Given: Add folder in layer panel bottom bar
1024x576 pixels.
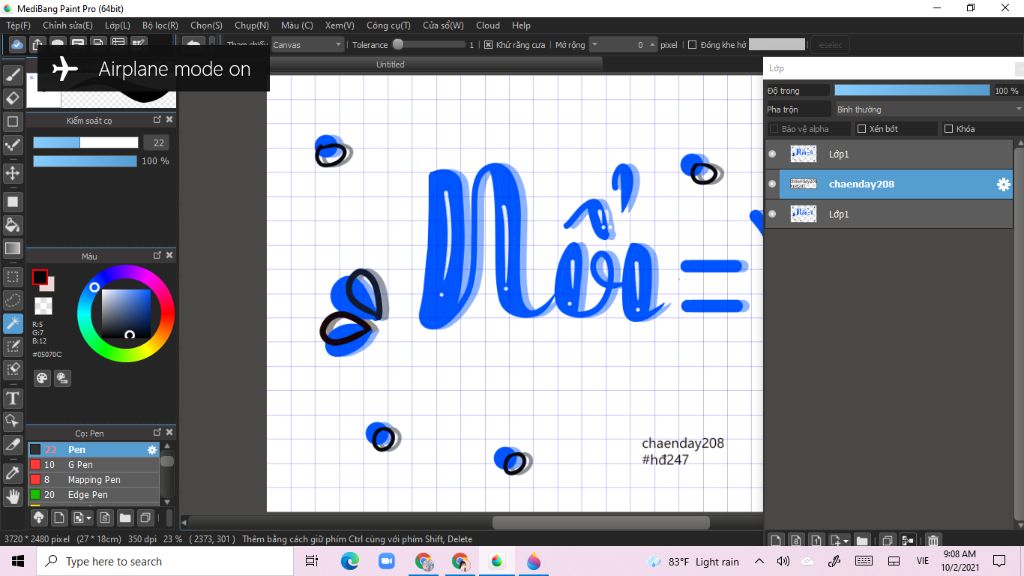Looking at the screenshot, I should (x=862, y=540).
